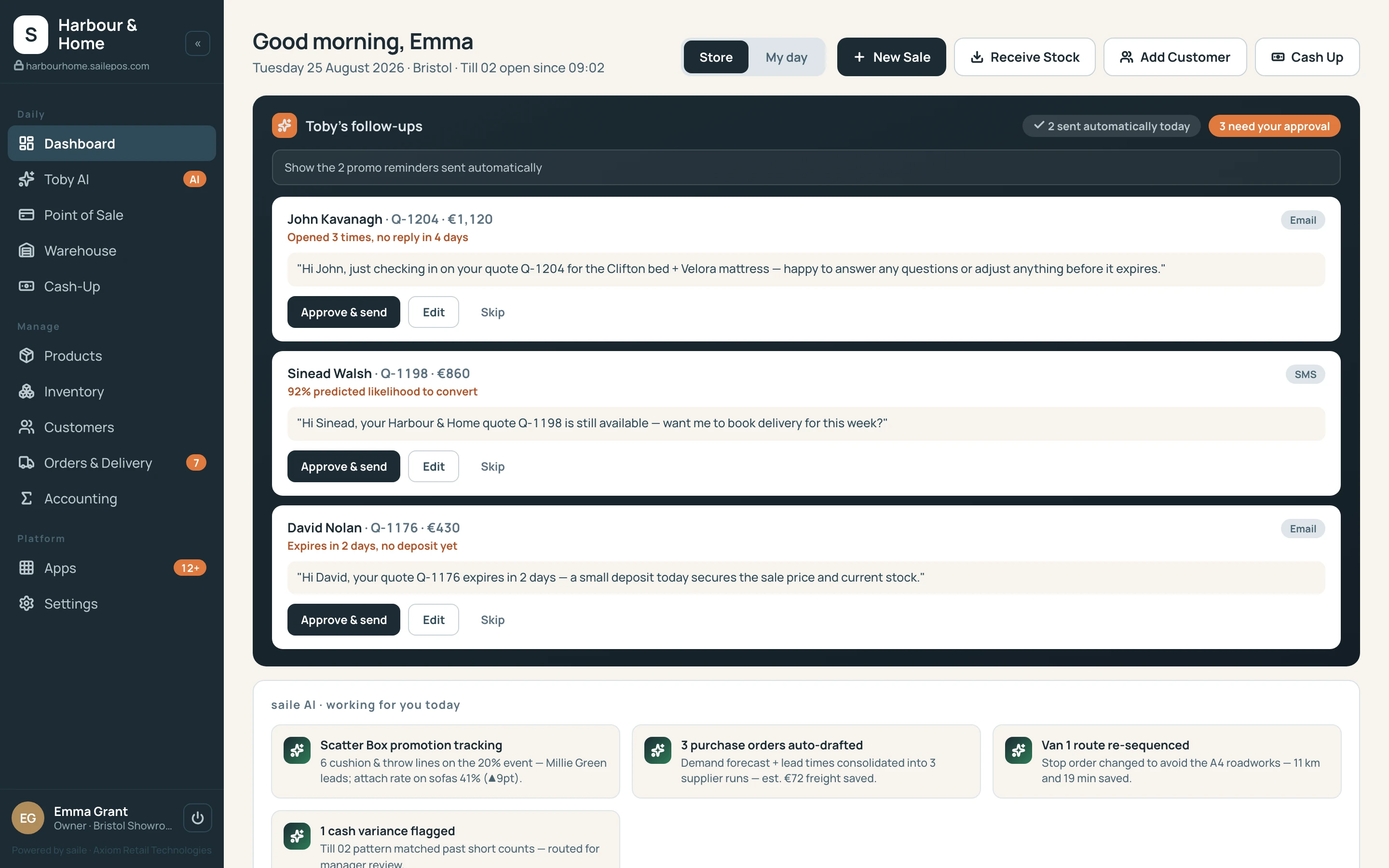The width and height of the screenshot is (1389, 868).
Task: Switch to the My day view
Action: (786, 57)
